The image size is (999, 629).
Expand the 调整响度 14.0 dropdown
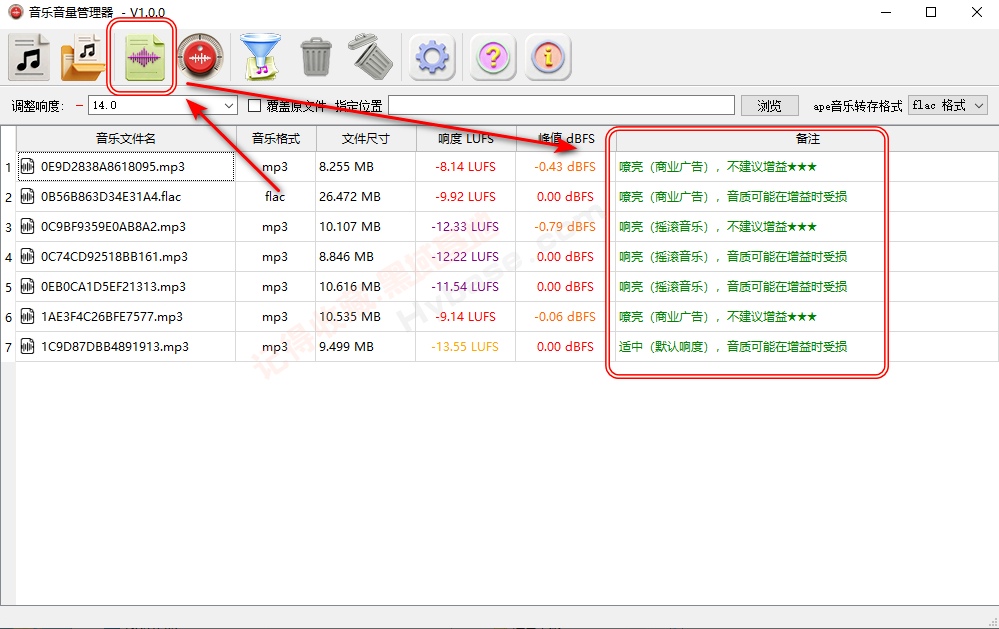(229, 106)
